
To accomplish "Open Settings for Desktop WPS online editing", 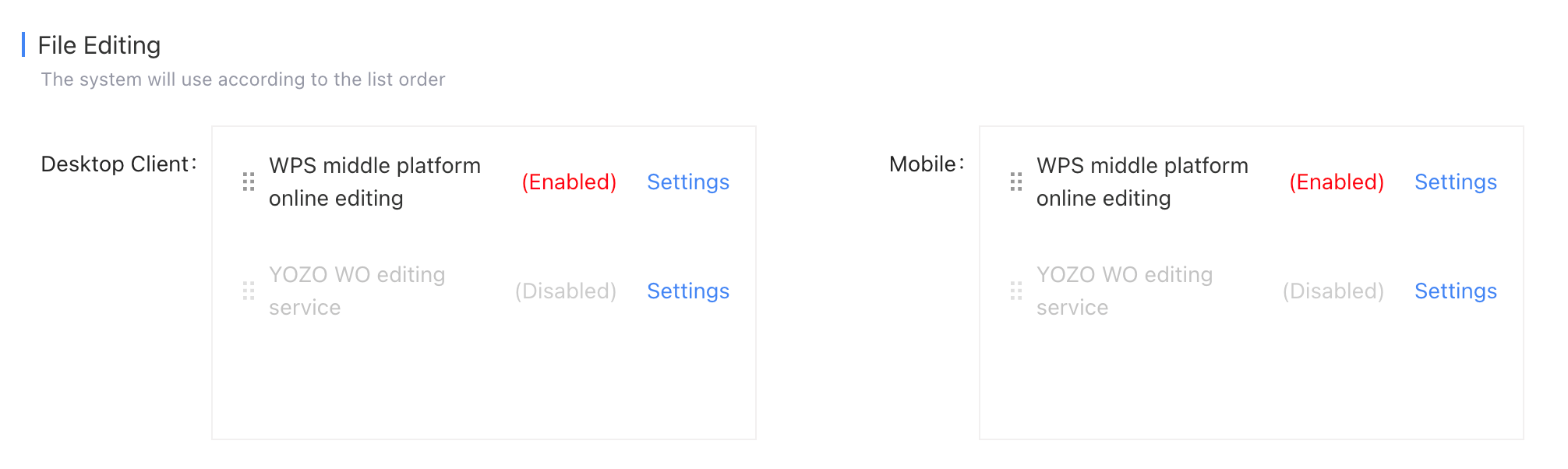I will 688,182.
